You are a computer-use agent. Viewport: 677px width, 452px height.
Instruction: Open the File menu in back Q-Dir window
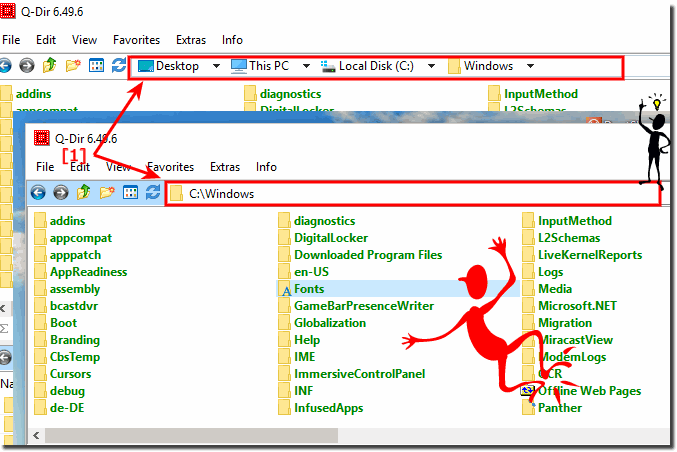point(11,40)
